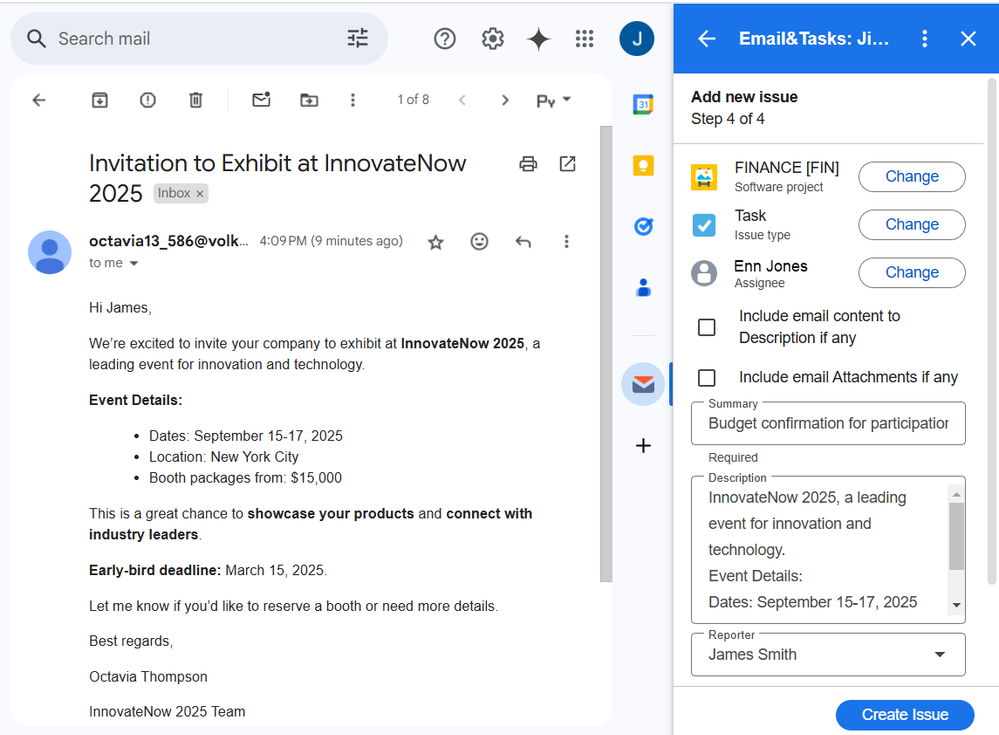
Task: Add emoji reaction to message
Action: 479,241
